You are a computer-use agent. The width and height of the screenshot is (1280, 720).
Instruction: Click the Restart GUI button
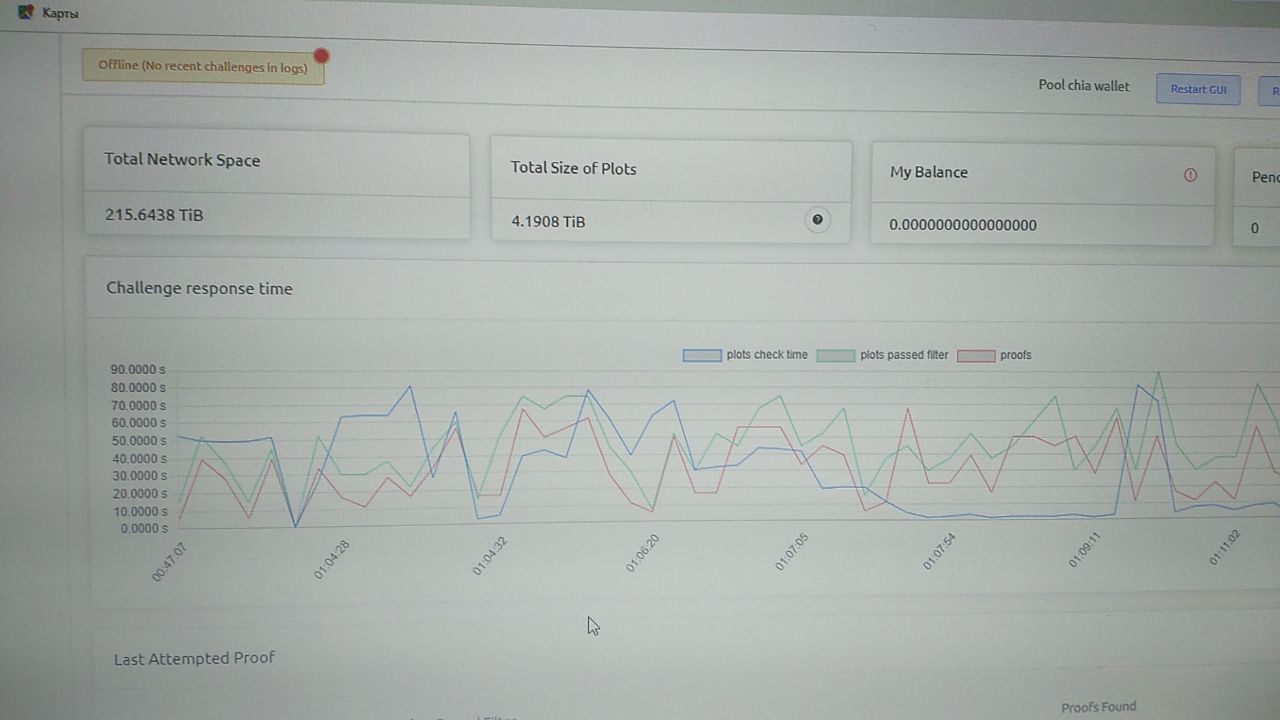tap(1198, 89)
